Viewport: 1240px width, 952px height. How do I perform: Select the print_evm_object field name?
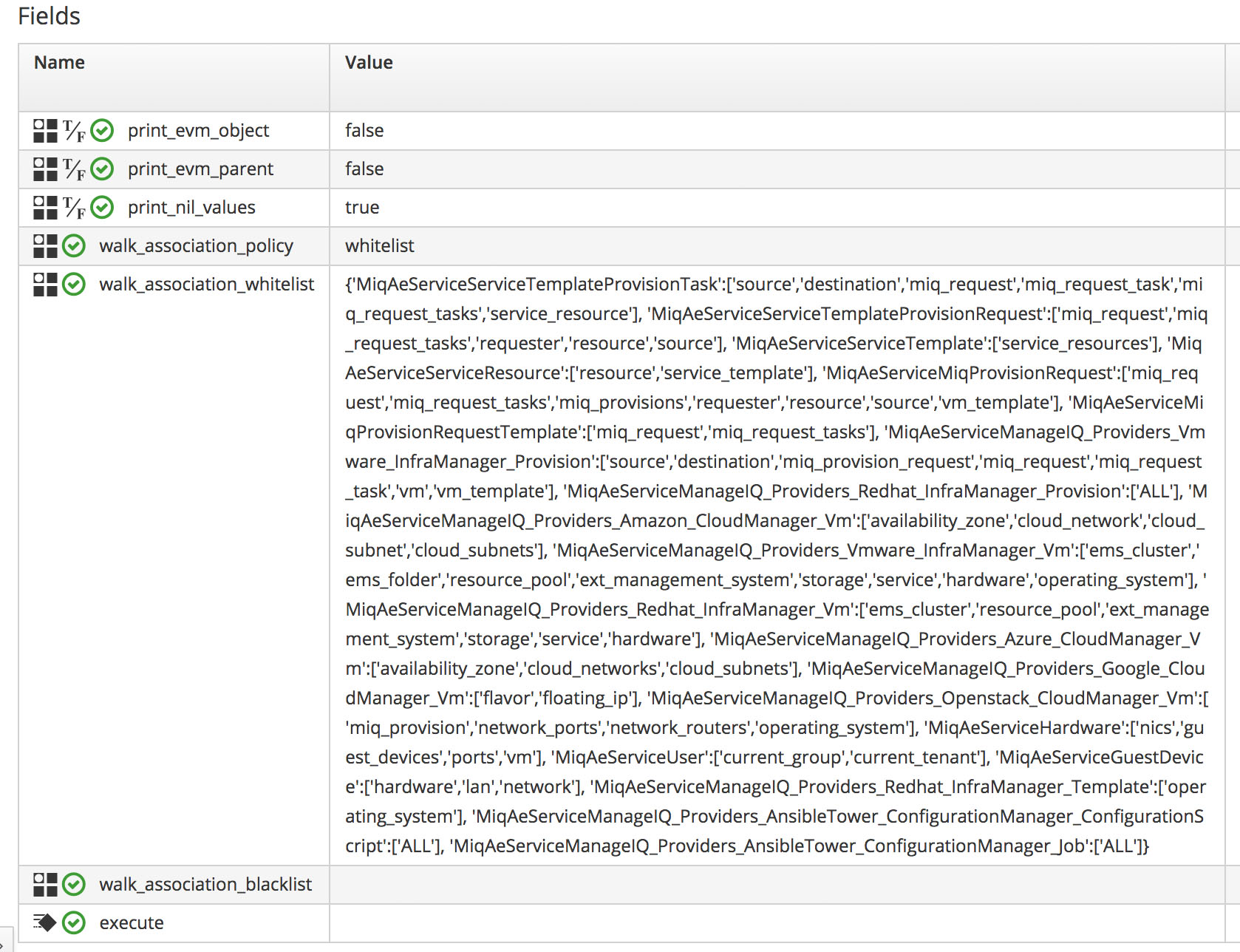point(198,131)
